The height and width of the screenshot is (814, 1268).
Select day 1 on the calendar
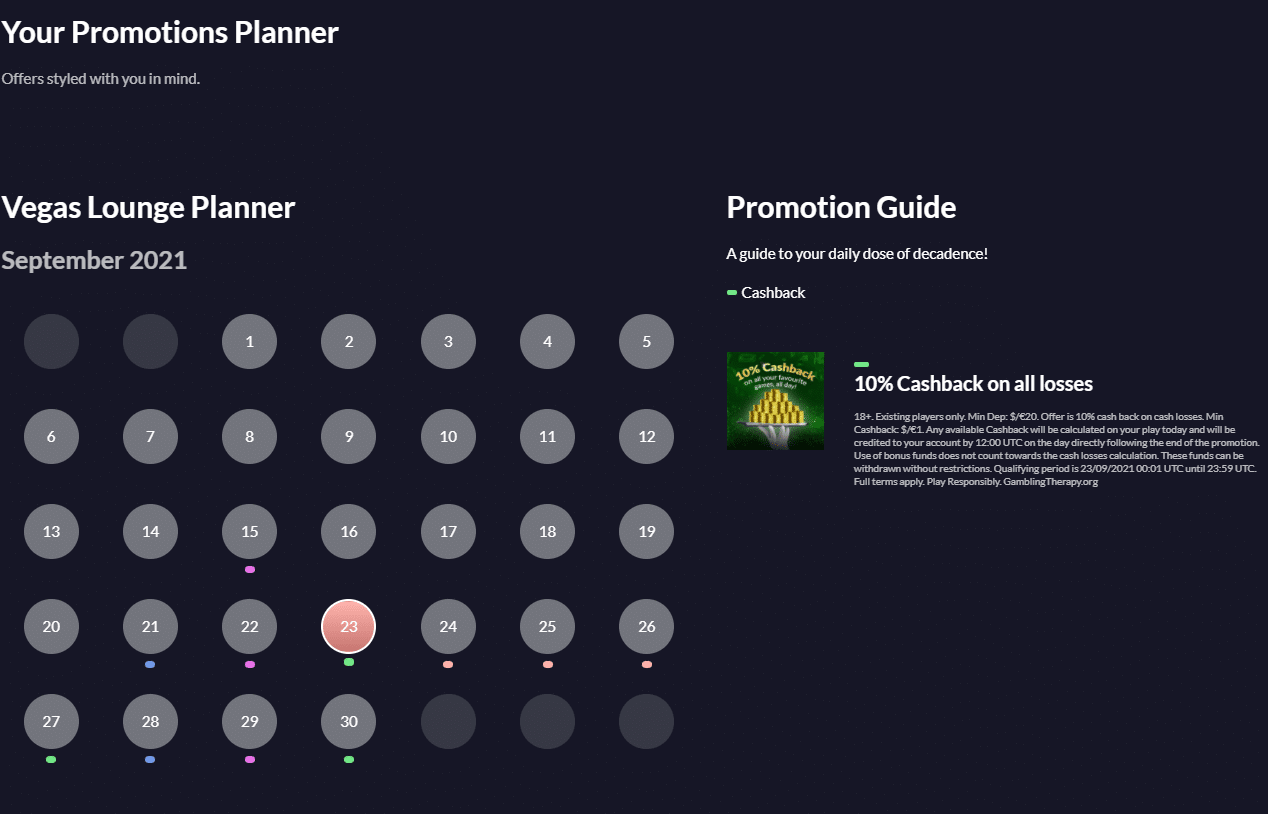click(x=249, y=342)
